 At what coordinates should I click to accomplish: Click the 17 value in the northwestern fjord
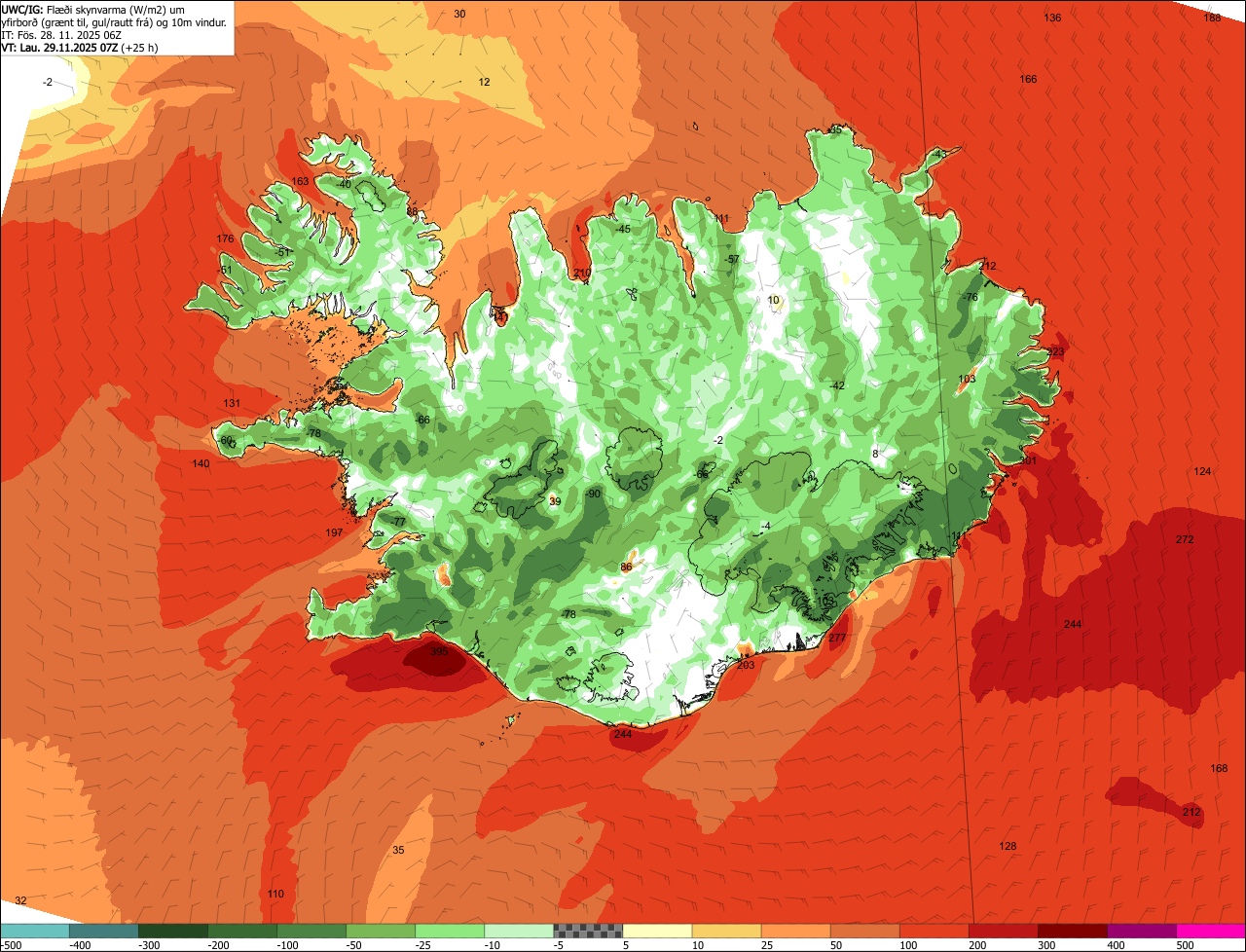[x=502, y=316]
